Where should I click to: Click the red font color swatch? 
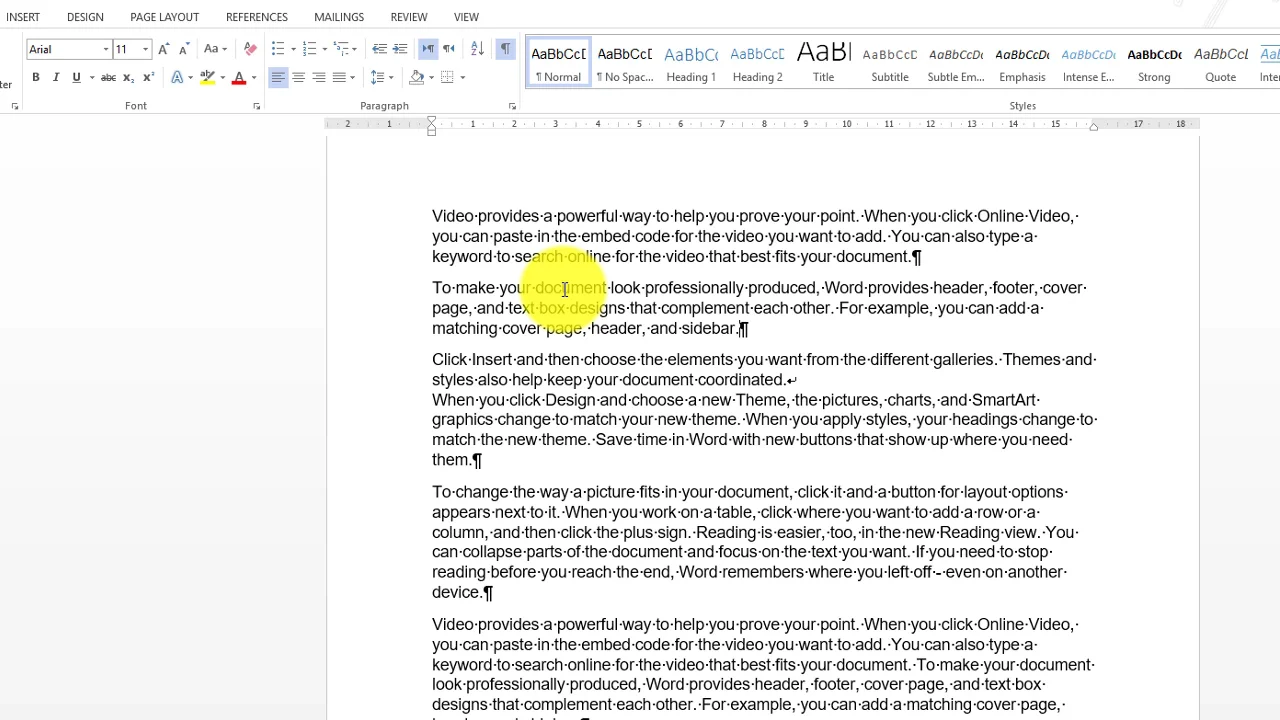pos(239,78)
